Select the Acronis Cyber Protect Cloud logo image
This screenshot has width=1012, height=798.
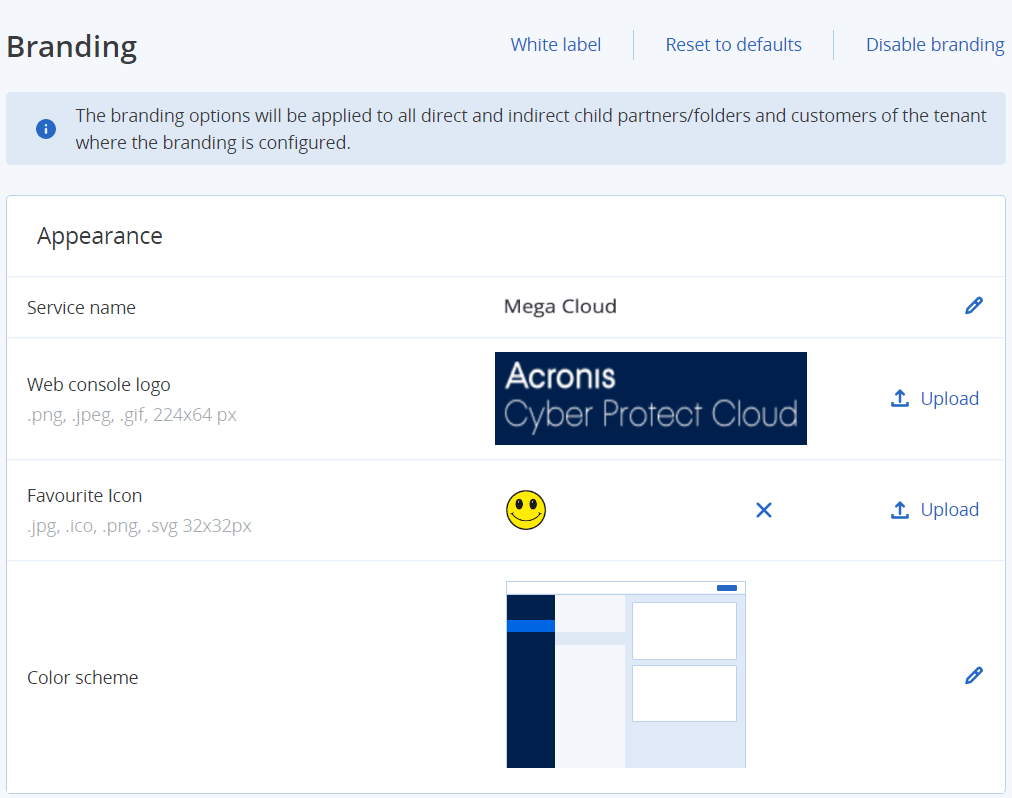(x=650, y=398)
